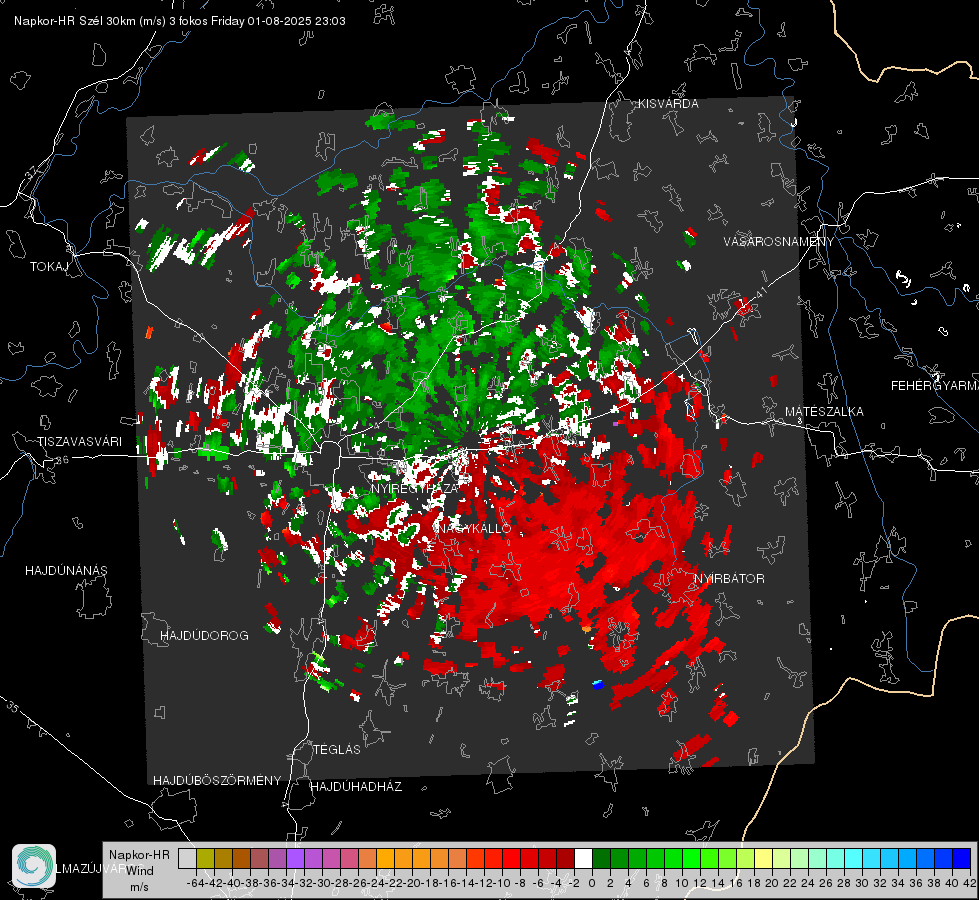Click the MÁTÉSZALKA town label
This screenshot has width=979, height=900.
(x=824, y=412)
